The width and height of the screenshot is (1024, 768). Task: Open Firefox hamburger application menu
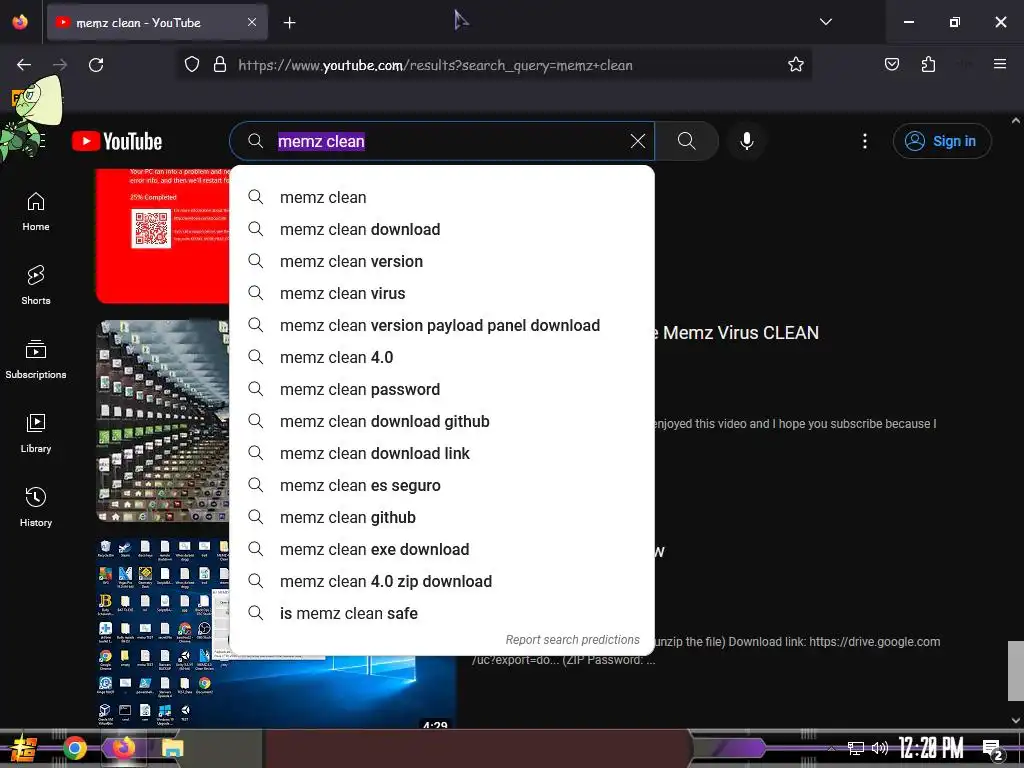[1000, 64]
